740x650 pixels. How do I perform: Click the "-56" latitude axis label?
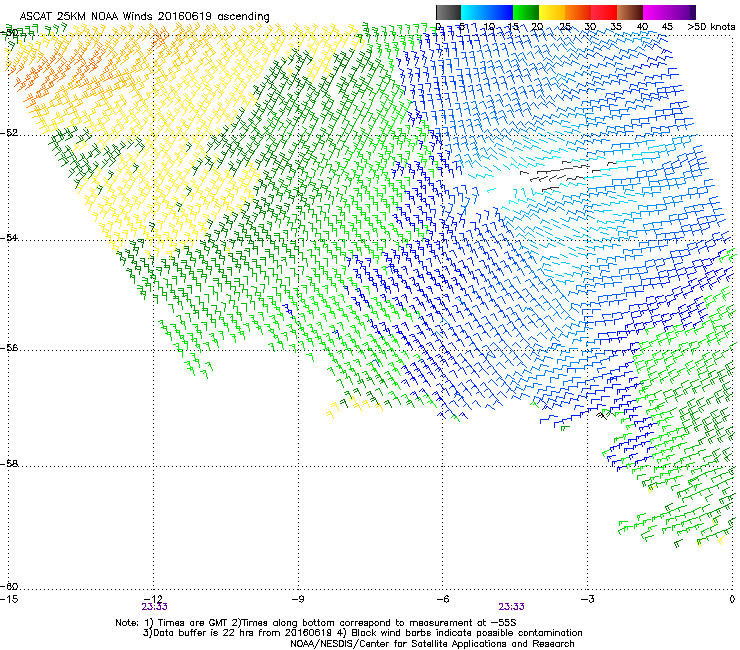[9, 347]
